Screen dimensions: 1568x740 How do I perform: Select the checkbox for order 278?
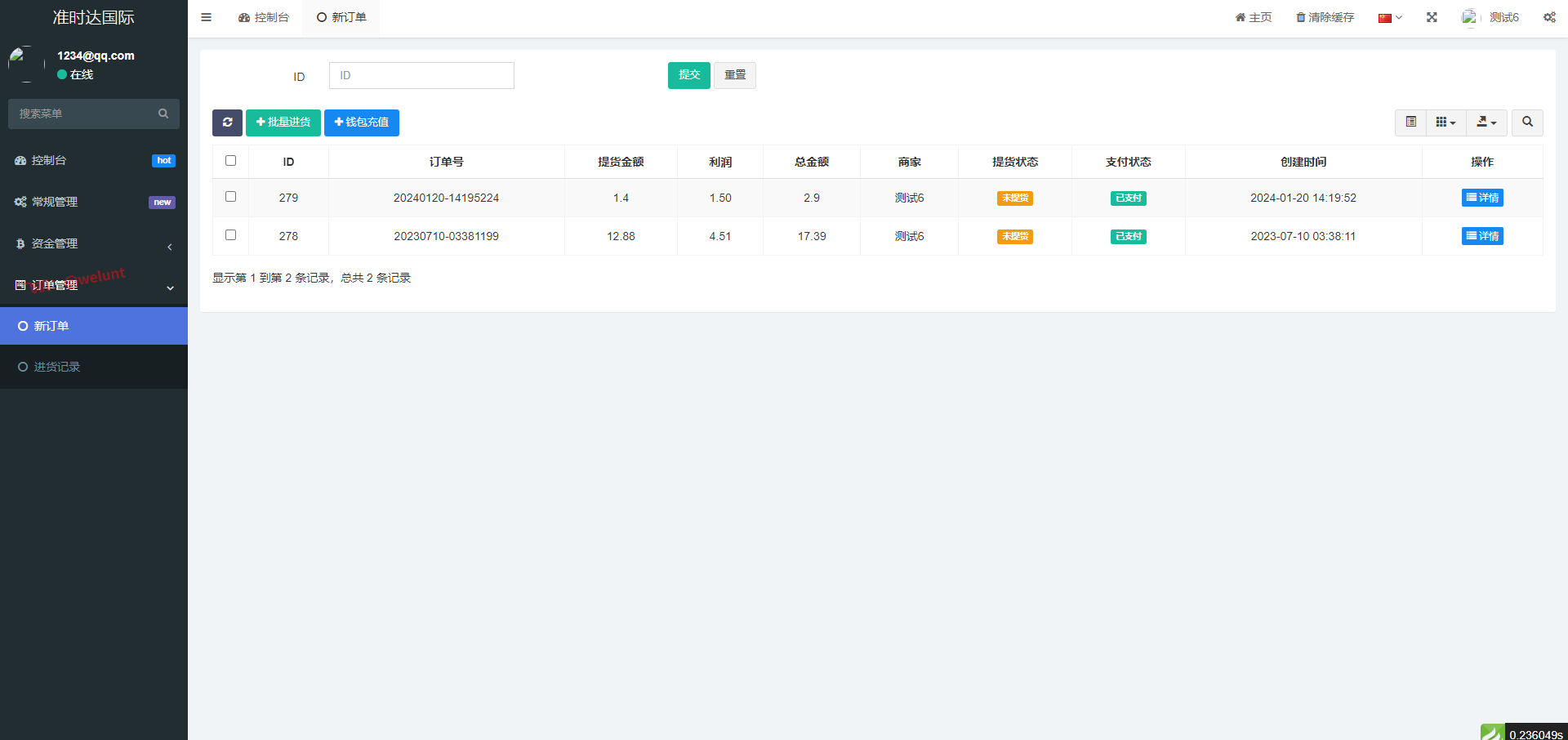click(x=230, y=235)
